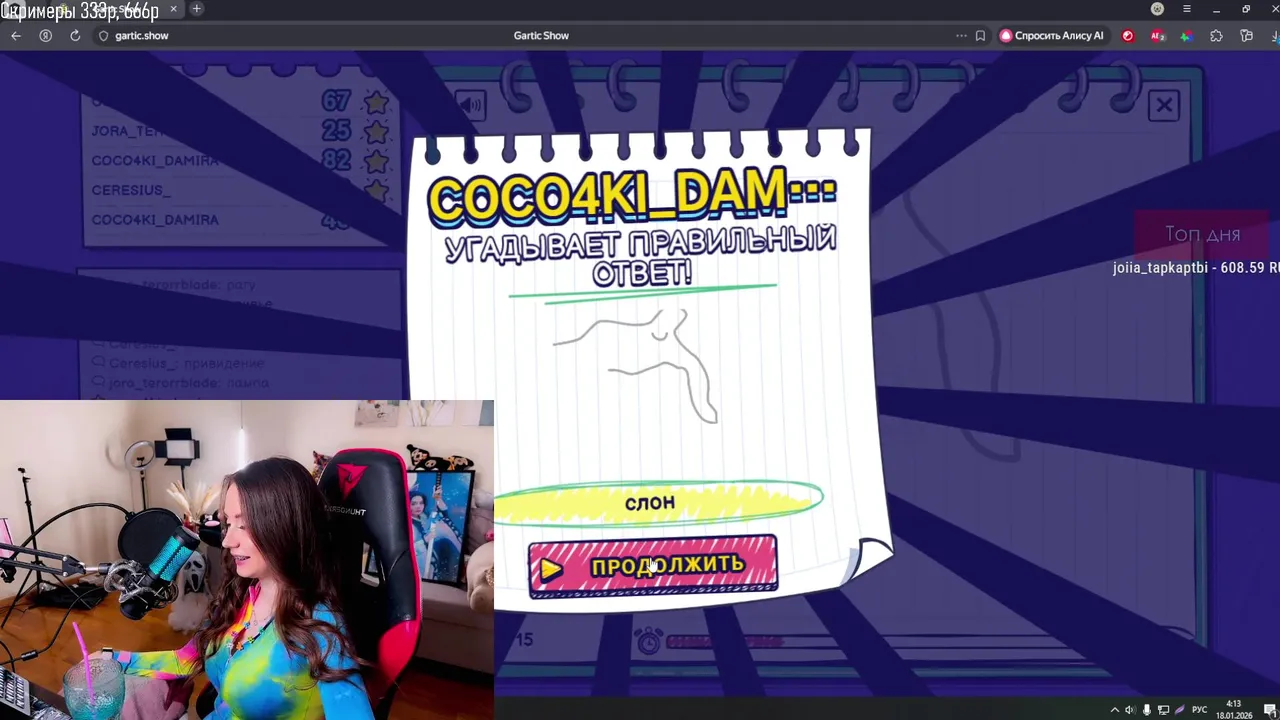Open the browser tools toolbar icon
The height and width of the screenshot is (720, 1280).
point(1246,35)
